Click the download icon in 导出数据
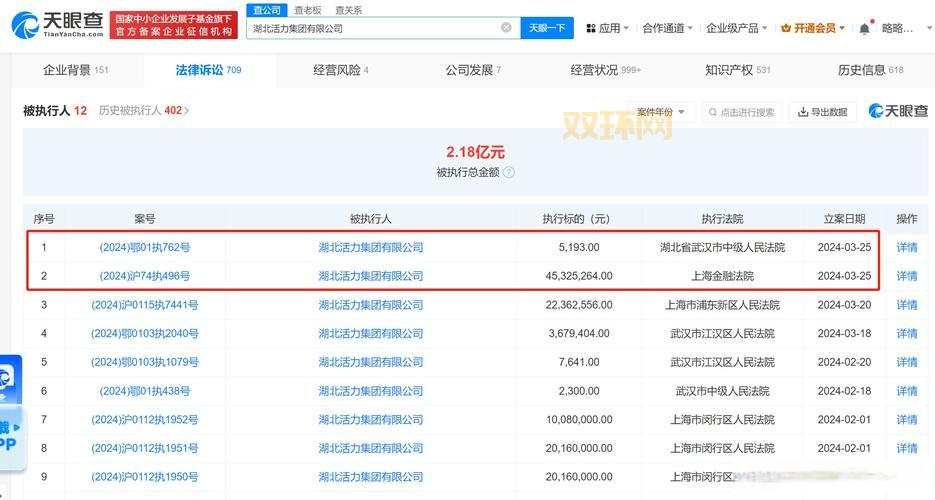 pyautogui.click(x=803, y=112)
